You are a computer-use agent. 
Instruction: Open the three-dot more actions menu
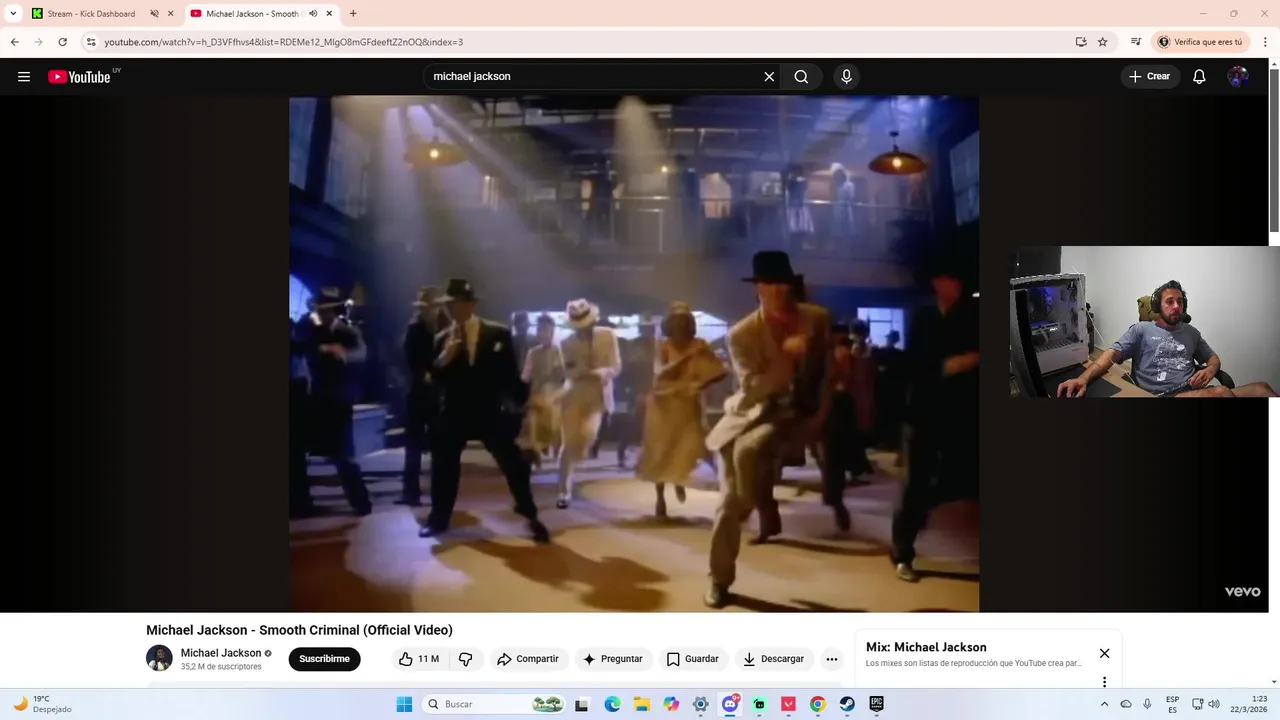click(832, 659)
